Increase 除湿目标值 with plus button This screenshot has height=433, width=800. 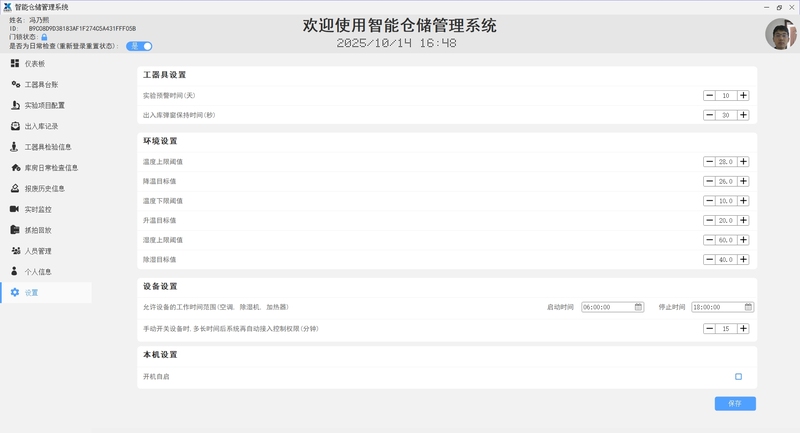(x=743, y=260)
